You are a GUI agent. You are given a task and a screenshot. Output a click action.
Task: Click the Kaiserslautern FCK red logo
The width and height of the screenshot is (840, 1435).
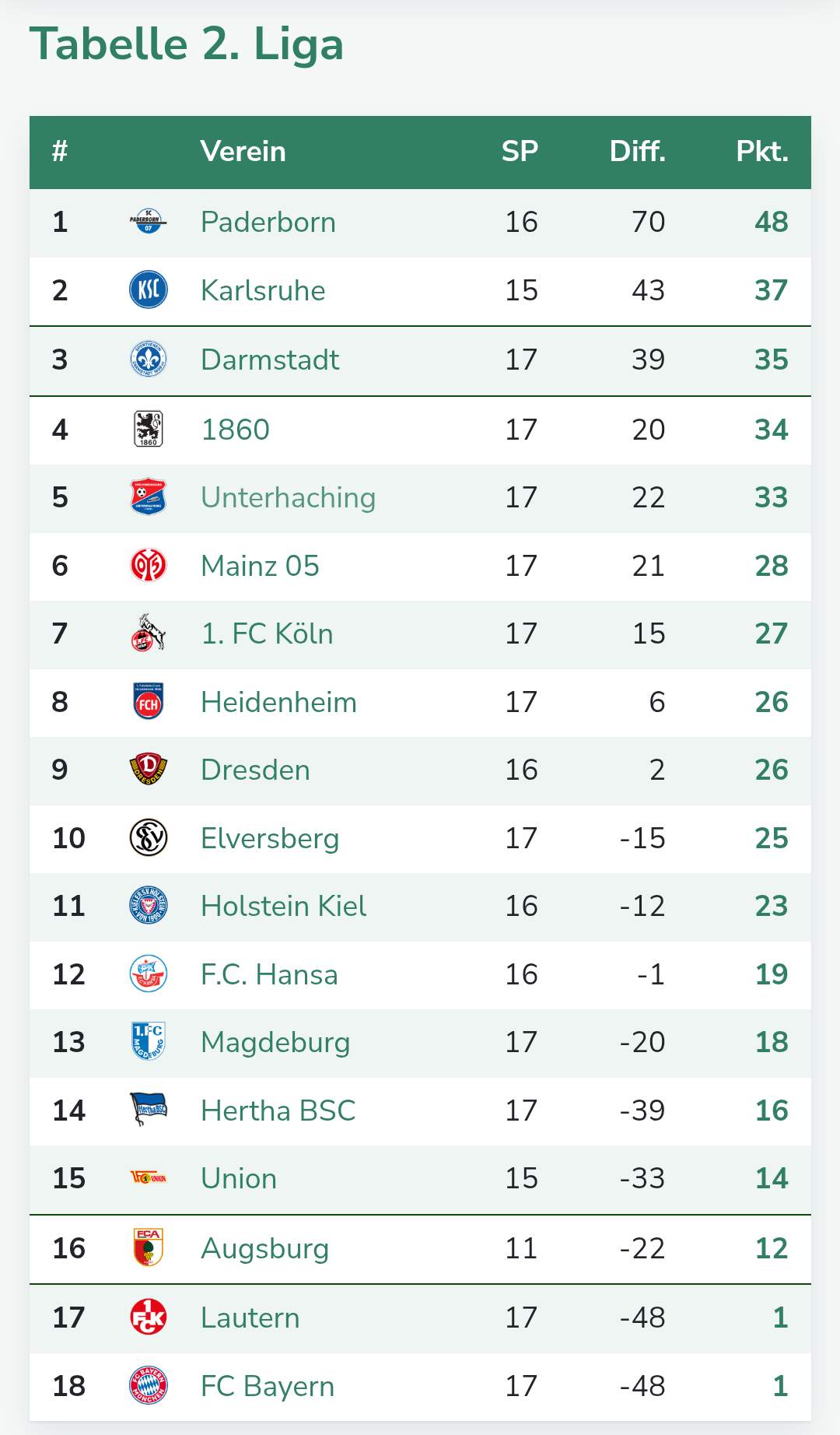(149, 1317)
